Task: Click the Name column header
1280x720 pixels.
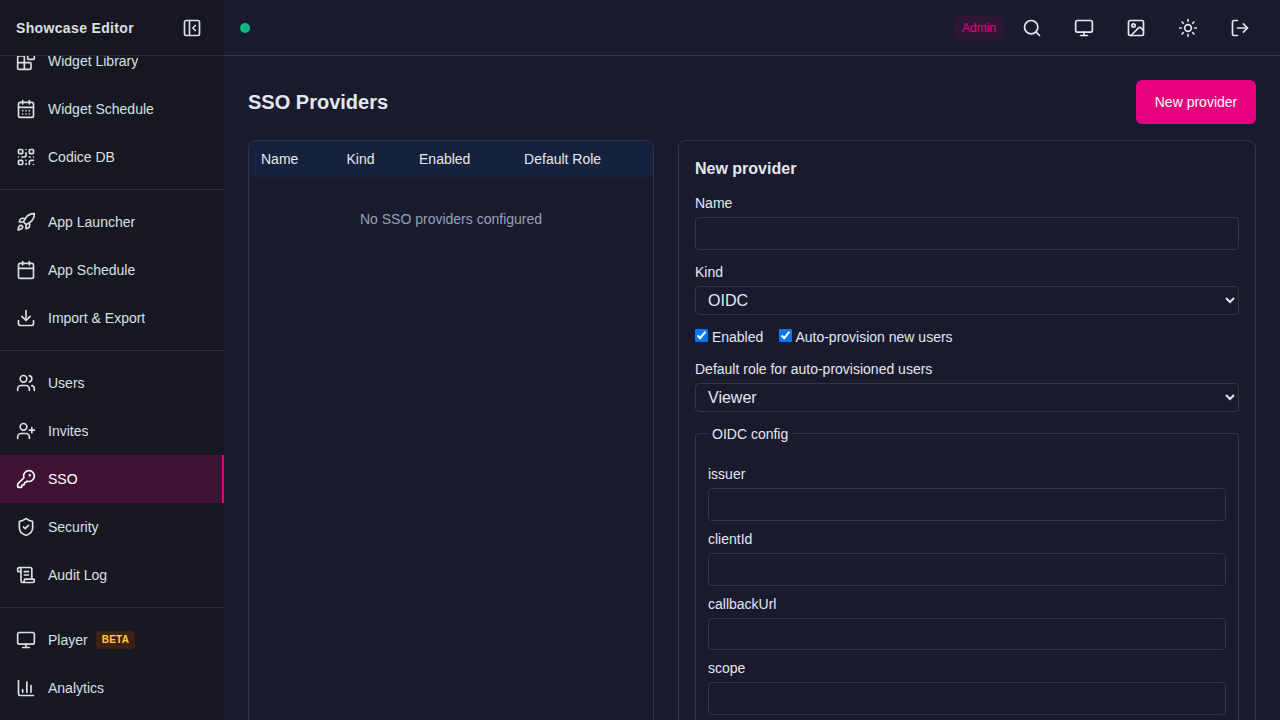Action: click(x=280, y=159)
